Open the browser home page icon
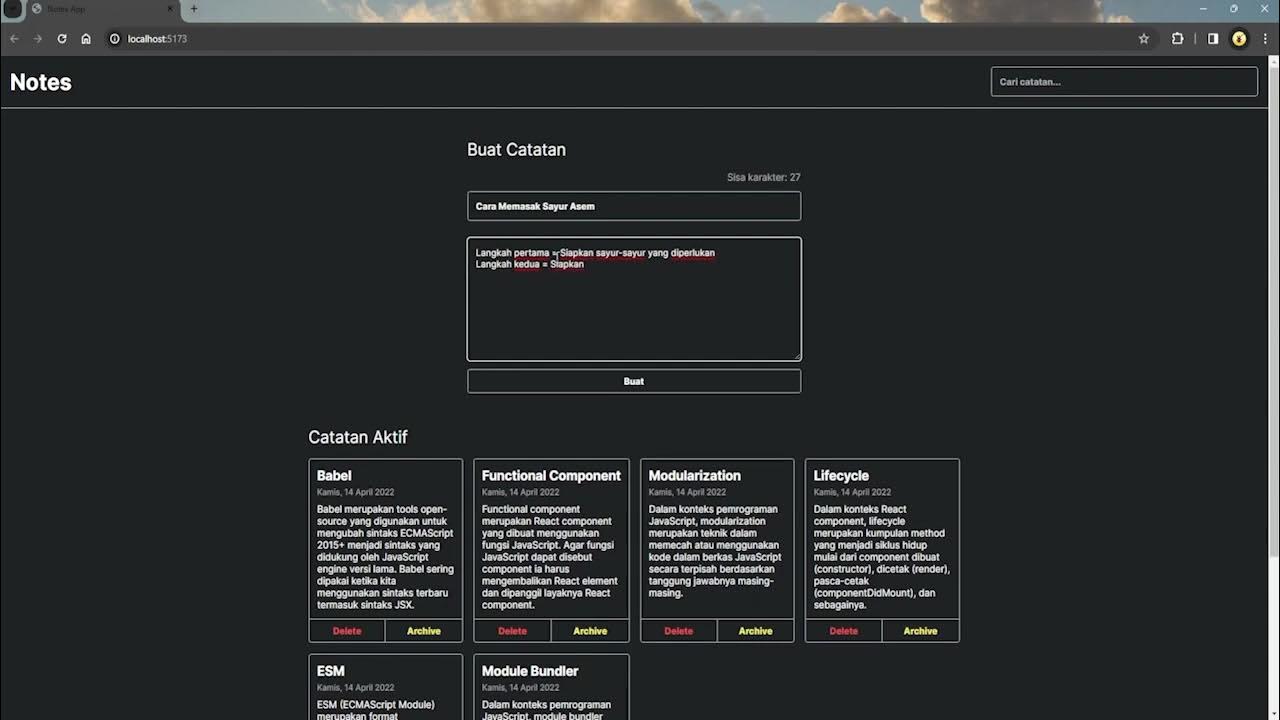The height and width of the screenshot is (720, 1280). coord(86,39)
